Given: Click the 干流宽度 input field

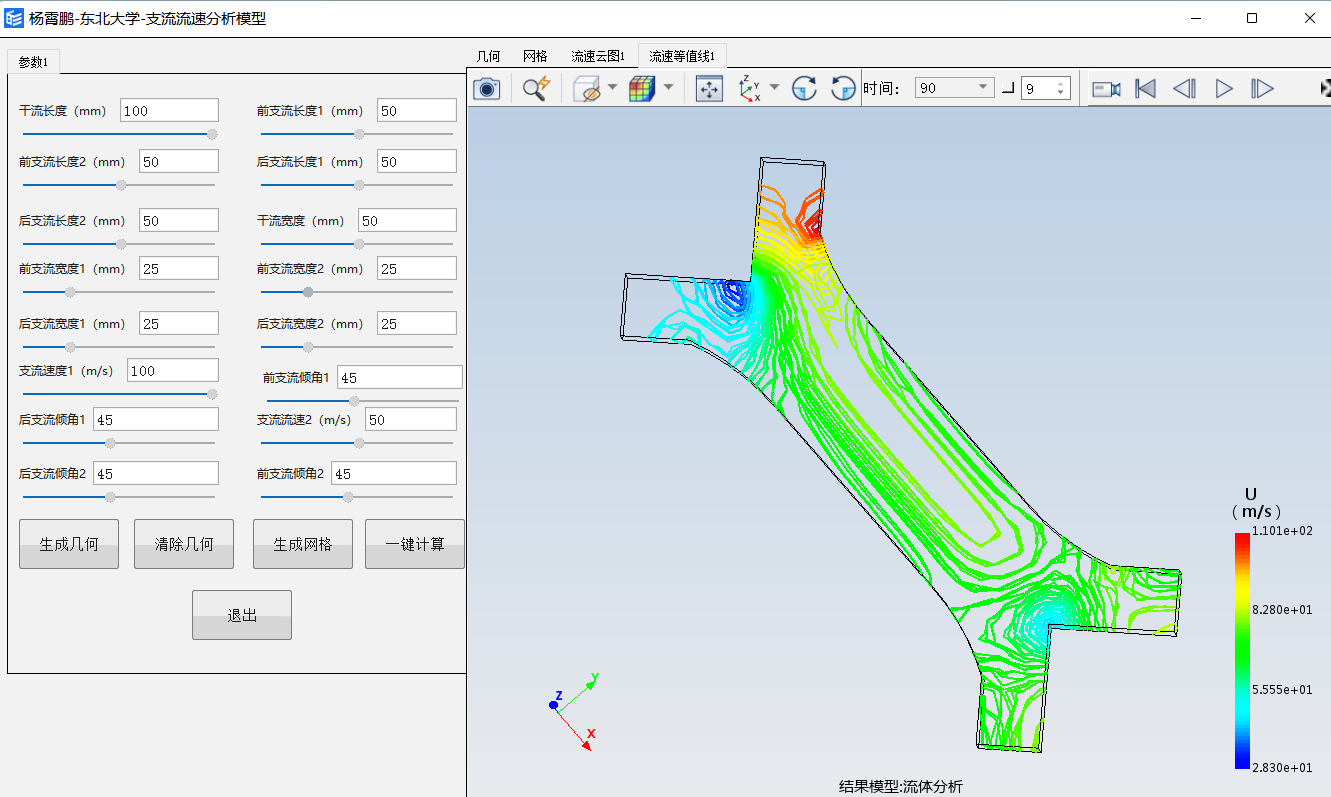Looking at the screenshot, I should pos(408,220).
